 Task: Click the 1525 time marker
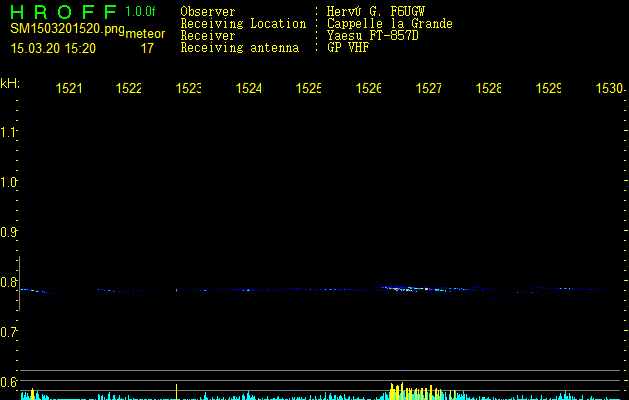click(x=308, y=88)
